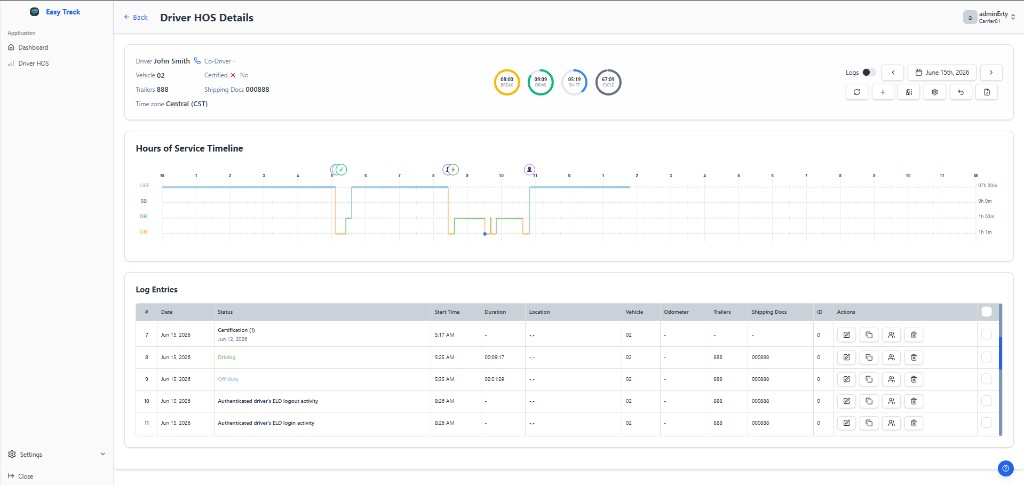
Task: Click the purple user marker near 11
Action: [530, 170]
